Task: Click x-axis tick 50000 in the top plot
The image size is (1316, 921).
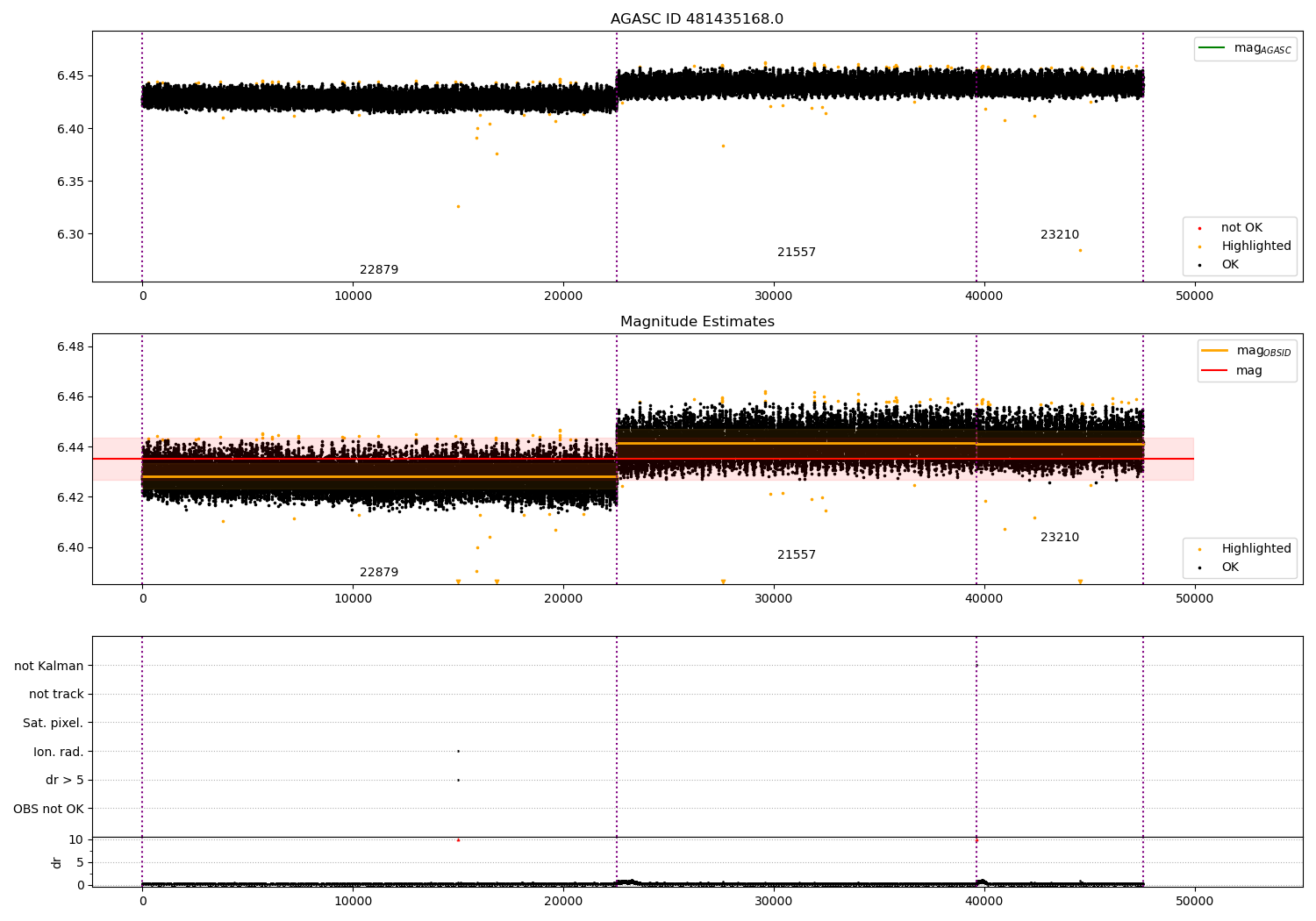Action: pos(1194,296)
